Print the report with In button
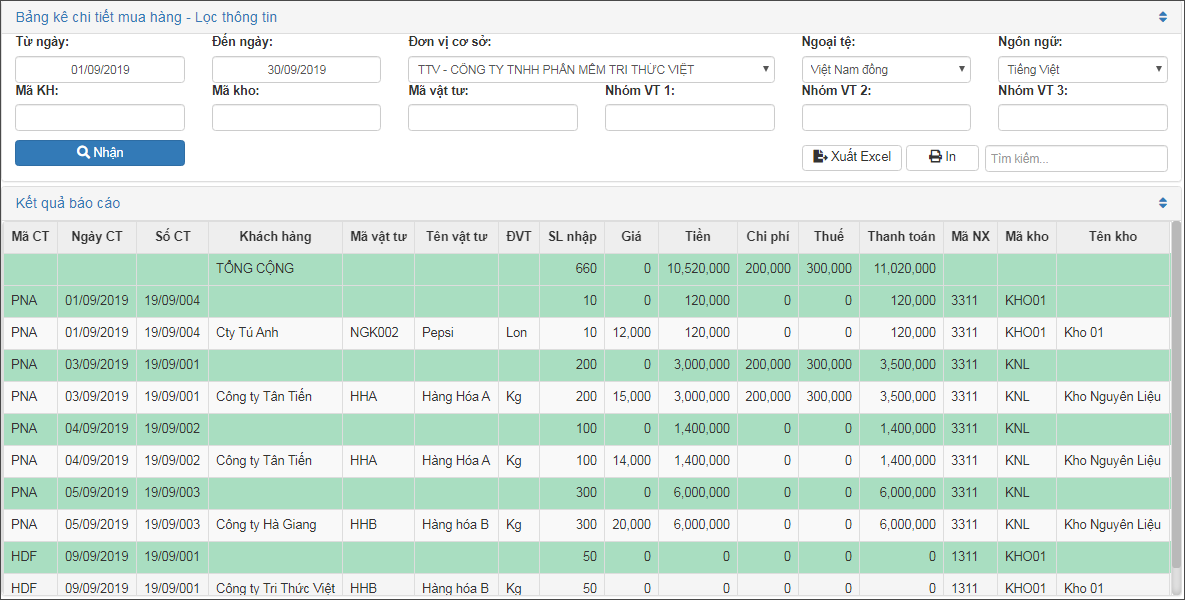 tap(942, 157)
